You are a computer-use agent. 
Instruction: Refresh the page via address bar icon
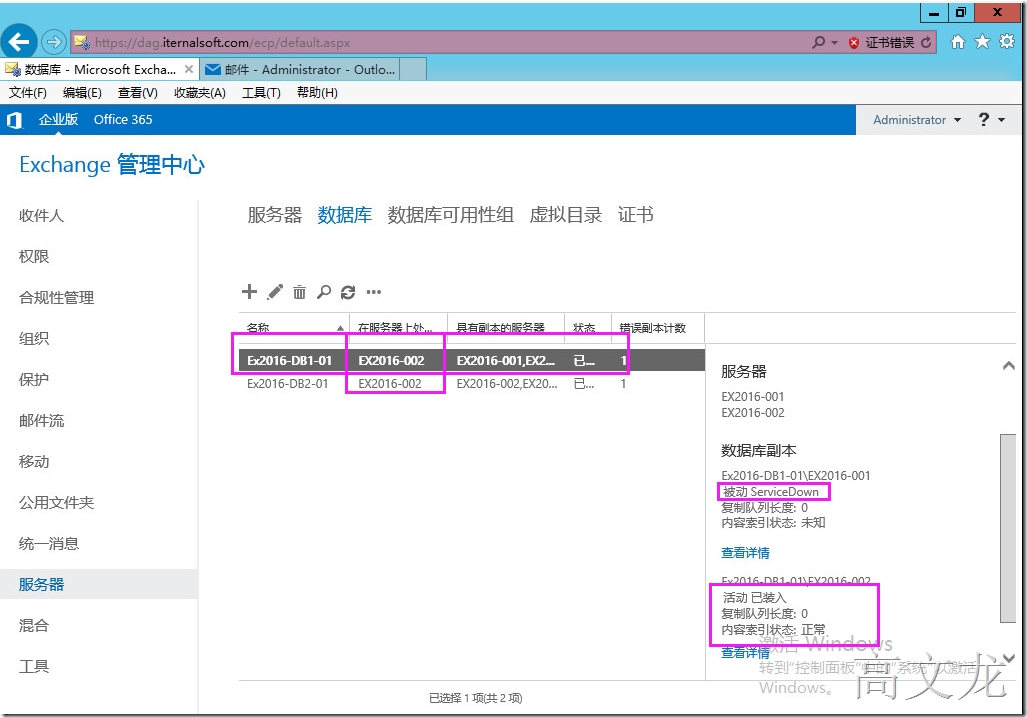tap(925, 43)
